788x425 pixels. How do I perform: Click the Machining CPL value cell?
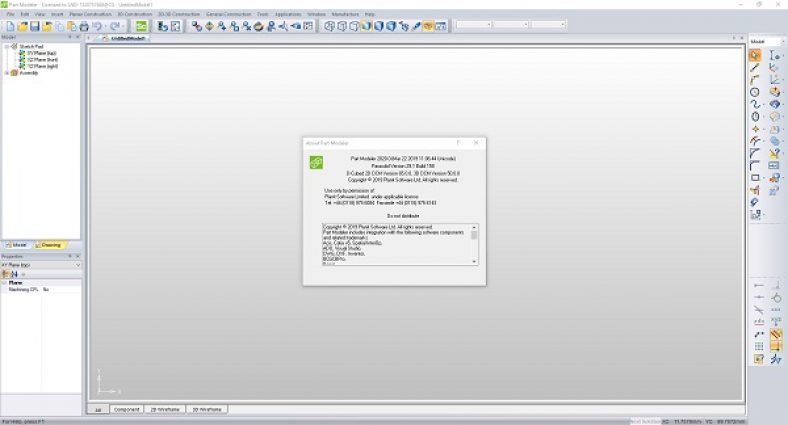click(61, 290)
